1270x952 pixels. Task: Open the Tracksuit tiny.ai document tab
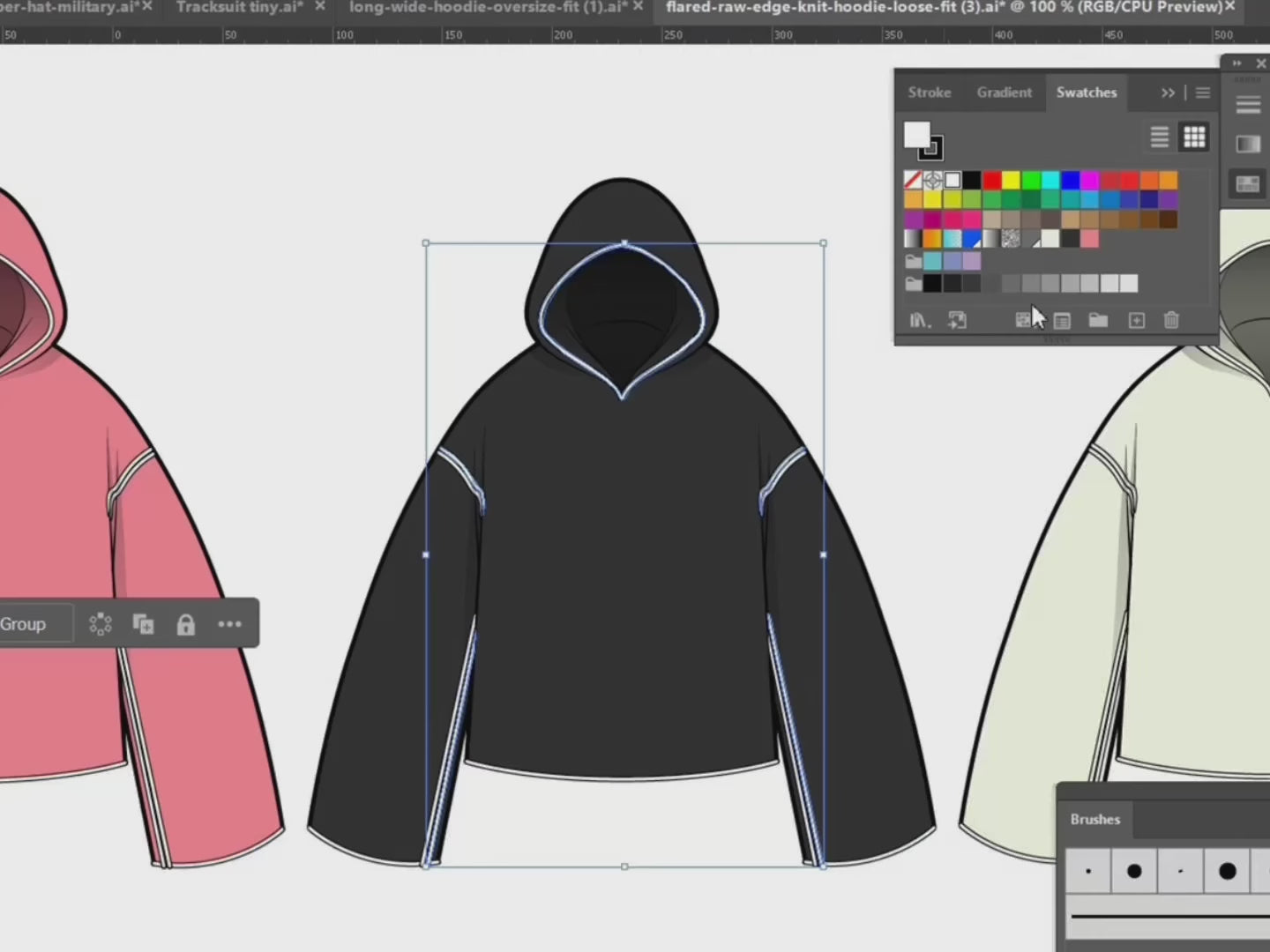pyautogui.click(x=240, y=7)
